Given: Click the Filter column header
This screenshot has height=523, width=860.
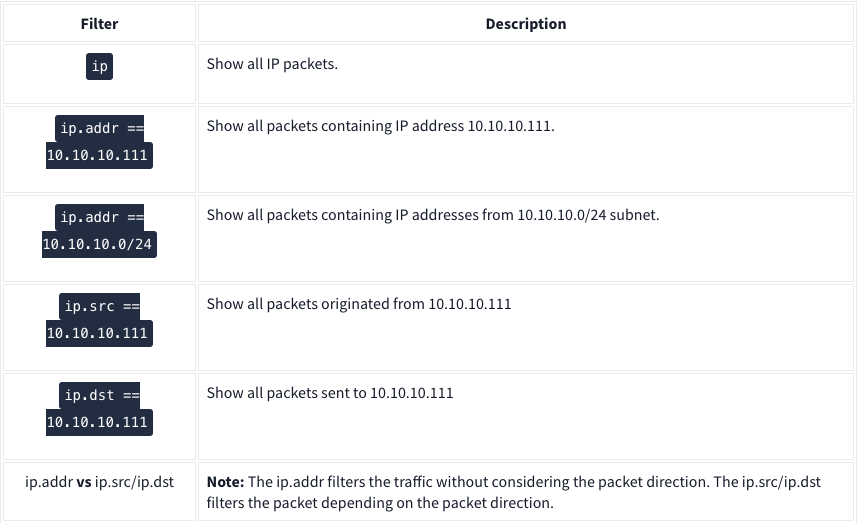Looking at the screenshot, I should pyautogui.click(x=99, y=24).
